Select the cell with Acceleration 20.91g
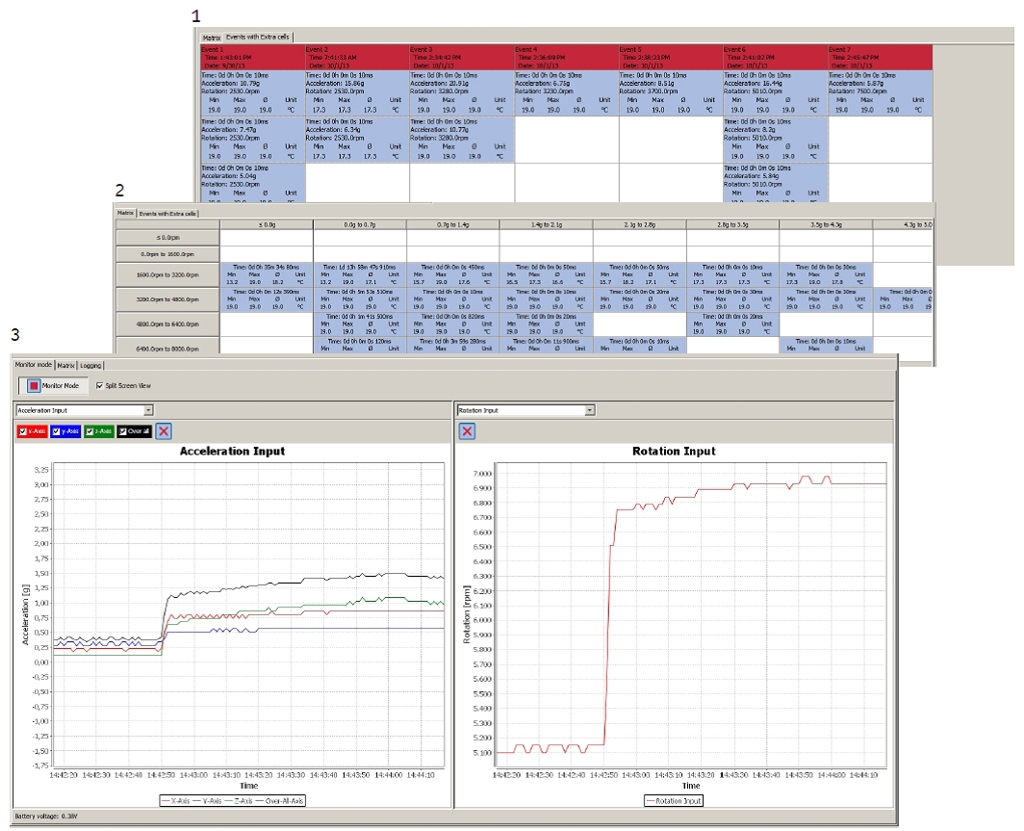1024x831 pixels. (x=462, y=93)
